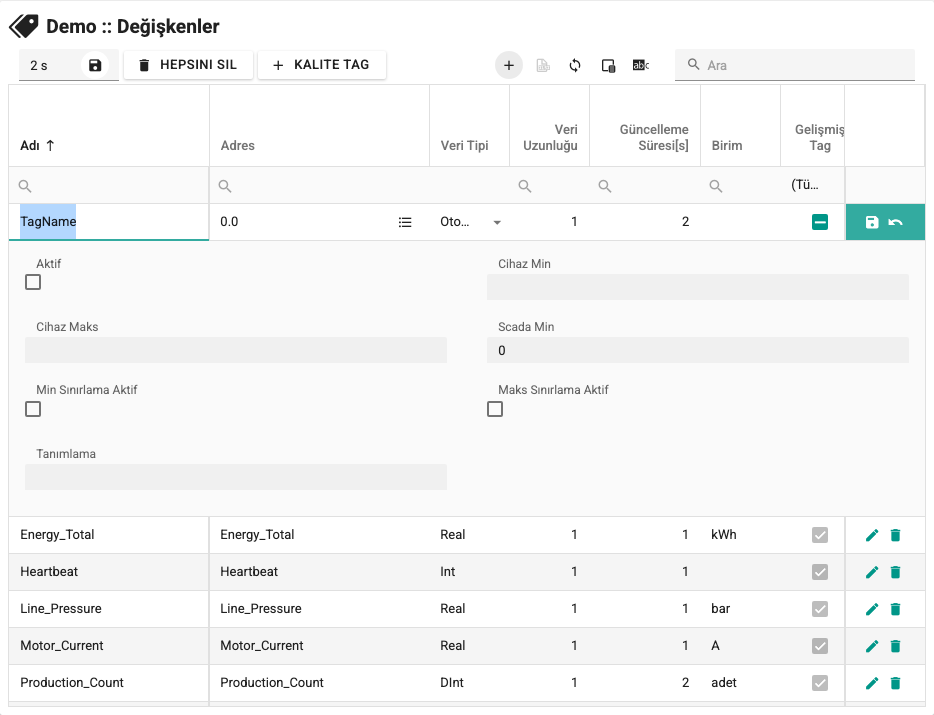The width and height of the screenshot is (934, 715).
Task: Click the Adı column filter field
Action: 109,186
